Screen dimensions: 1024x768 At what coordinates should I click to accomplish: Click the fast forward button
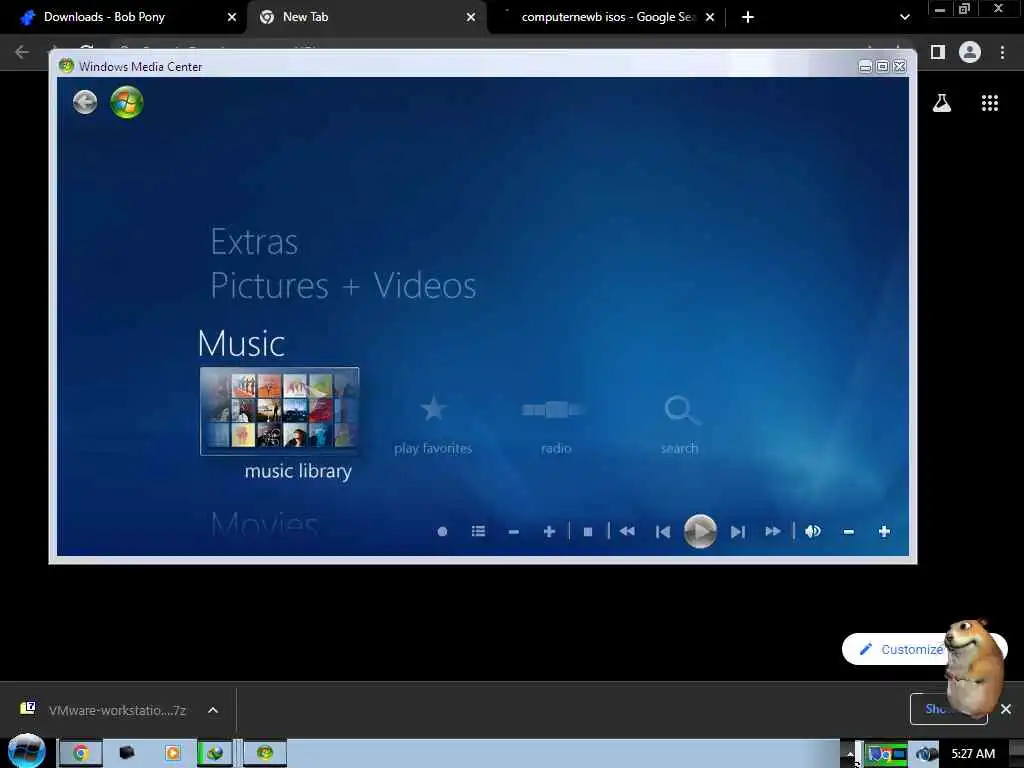click(x=773, y=532)
